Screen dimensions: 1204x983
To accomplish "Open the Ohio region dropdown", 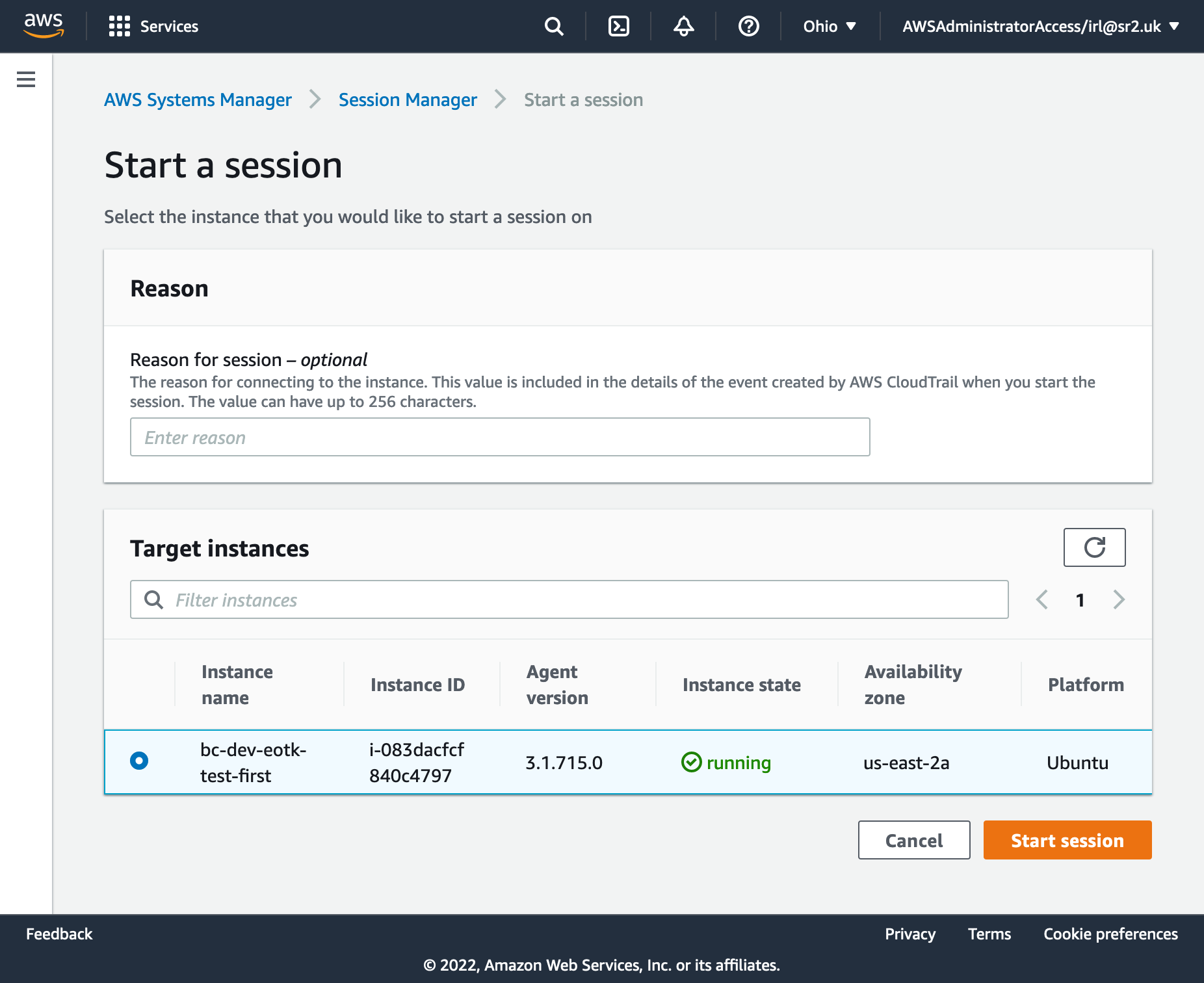I will (830, 26).
